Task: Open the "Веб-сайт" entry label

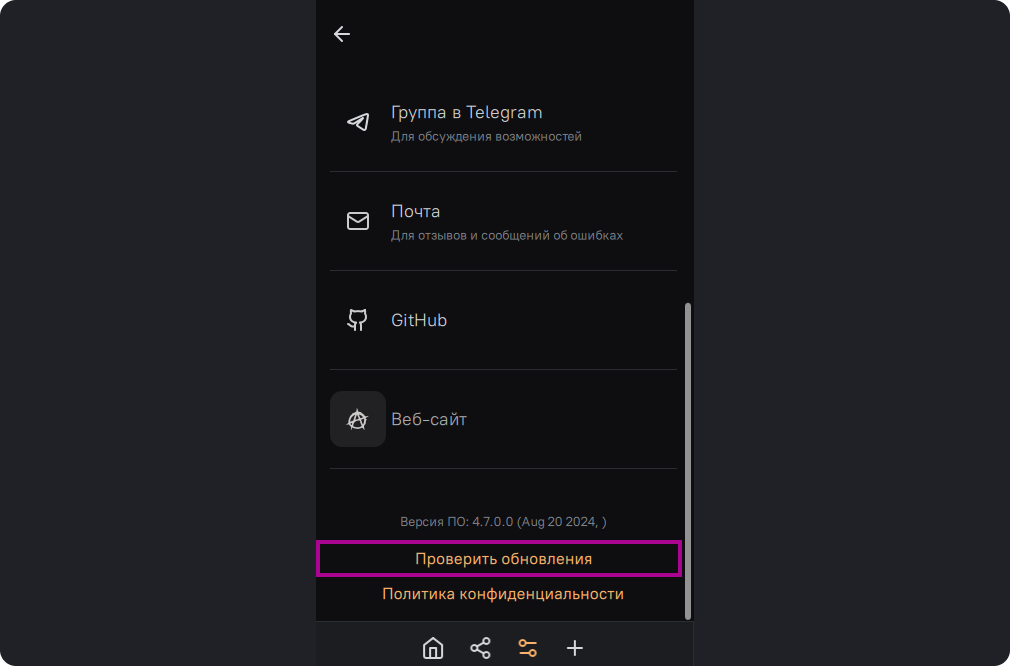Action: click(x=429, y=420)
